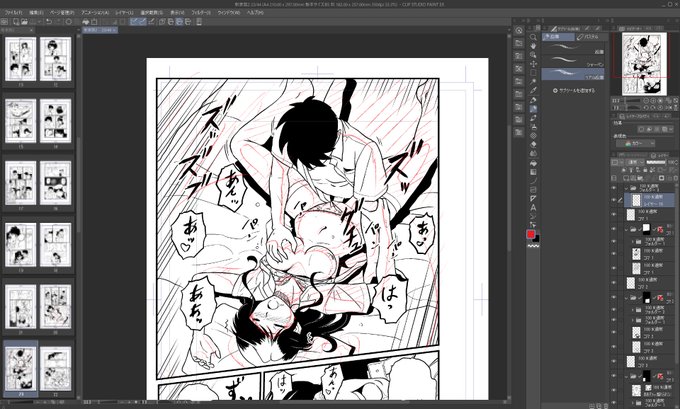Select the Eyedropper tool

coord(533,91)
